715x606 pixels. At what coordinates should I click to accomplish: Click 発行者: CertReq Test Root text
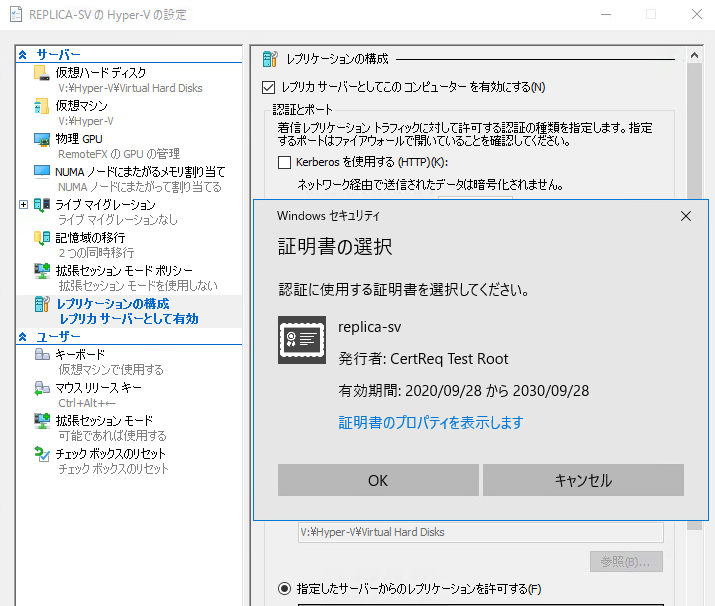pyautogui.click(x=423, y=359)
